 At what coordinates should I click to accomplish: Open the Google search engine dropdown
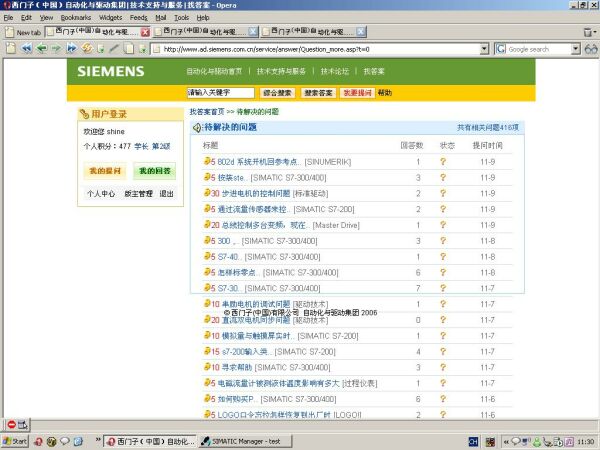click(x=576, y=49)
